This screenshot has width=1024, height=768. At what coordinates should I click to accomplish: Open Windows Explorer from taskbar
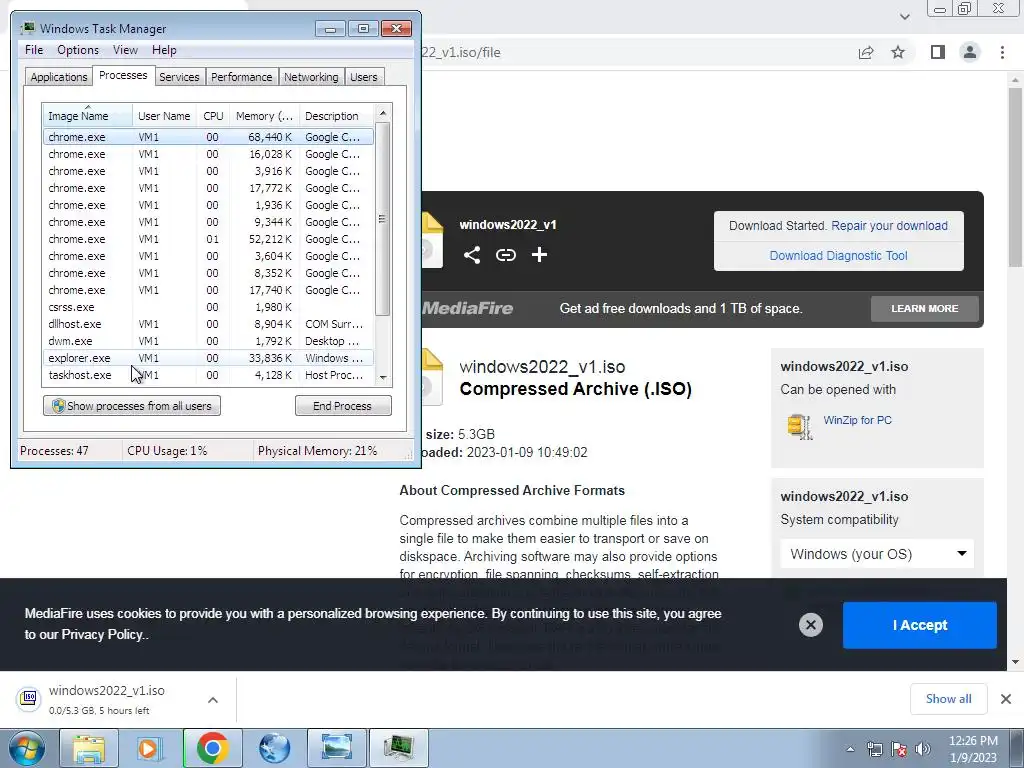pos(89,748)
